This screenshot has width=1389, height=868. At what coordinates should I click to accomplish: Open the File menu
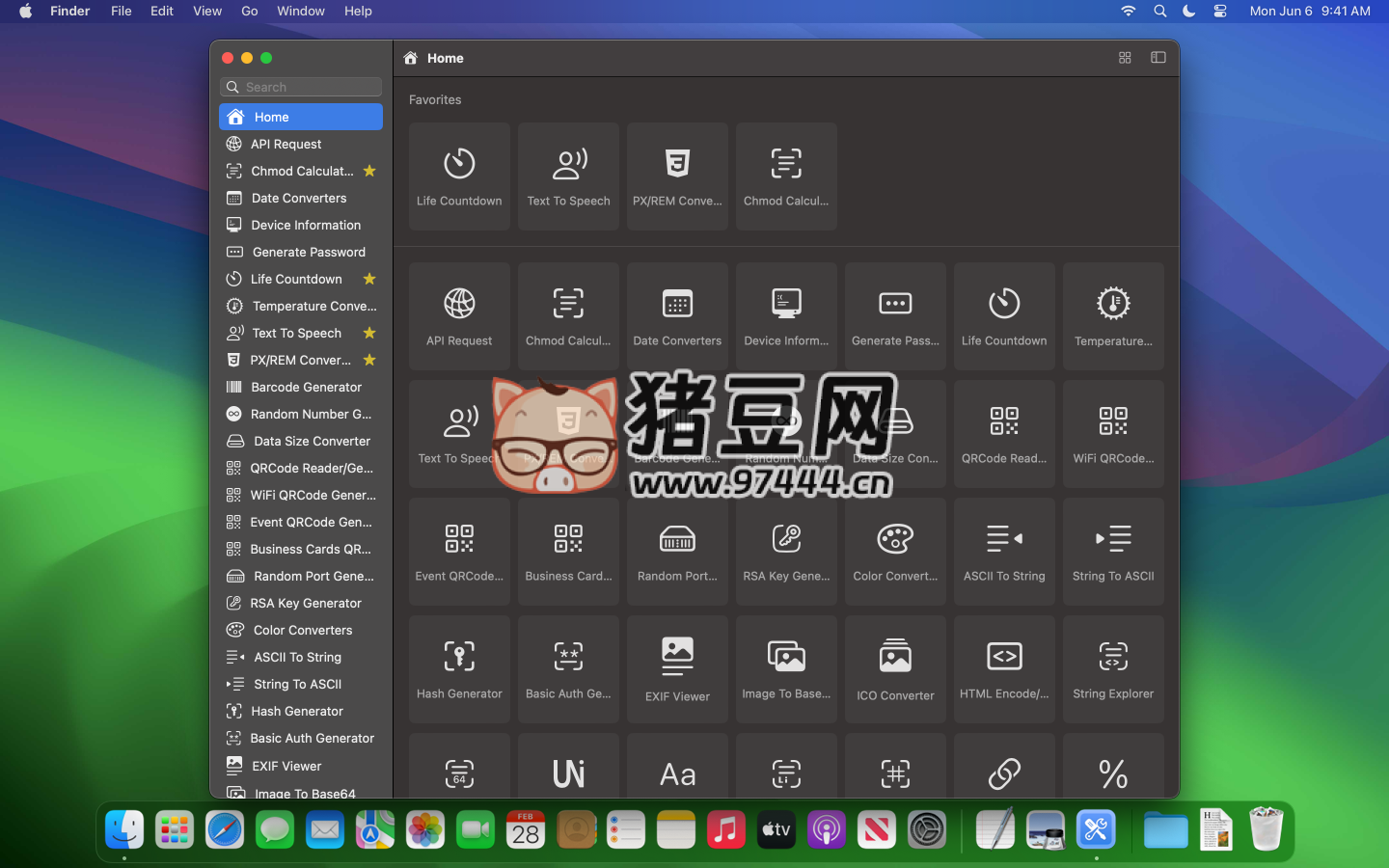(x=122, y=11)
